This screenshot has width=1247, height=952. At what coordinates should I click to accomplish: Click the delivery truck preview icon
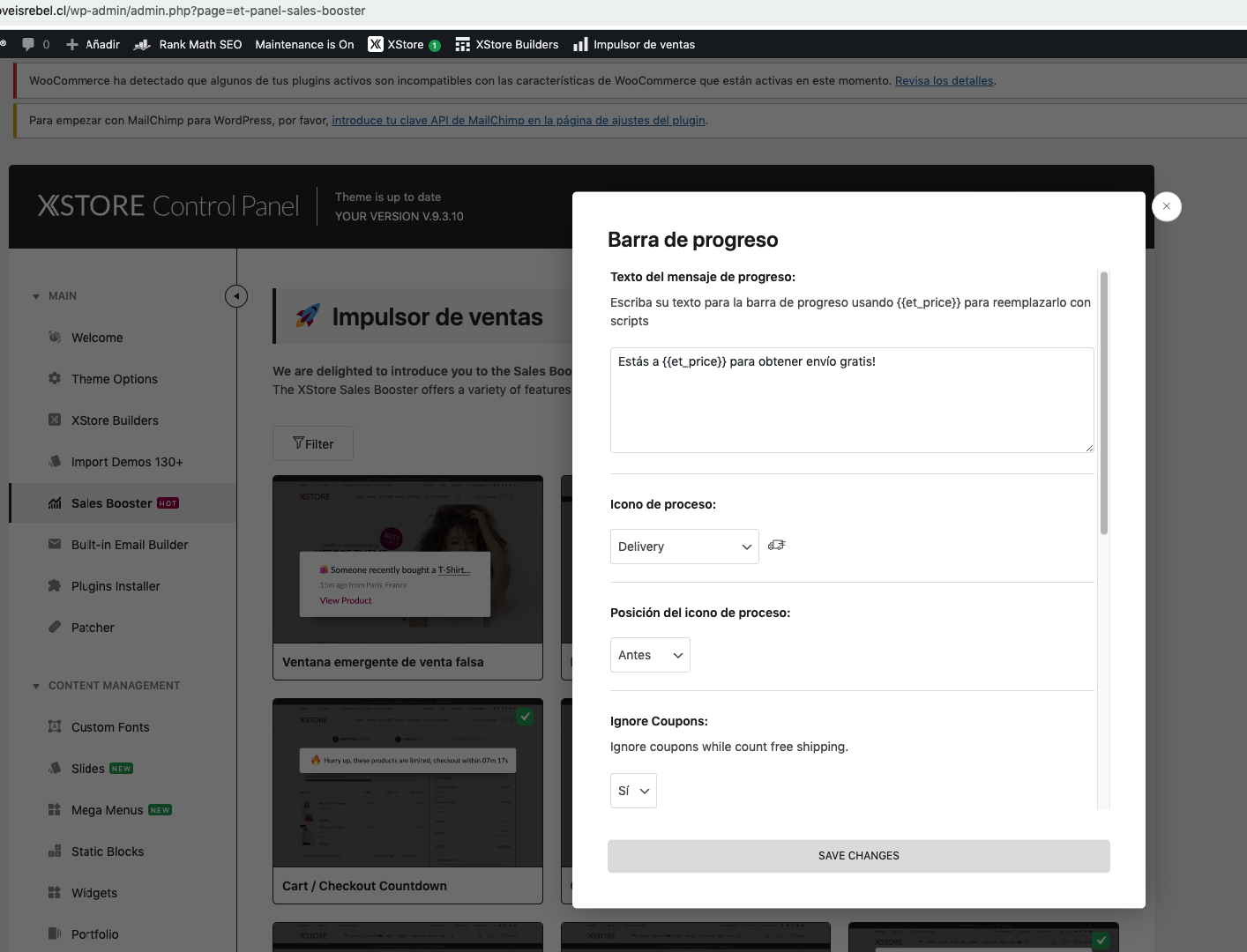776,546
